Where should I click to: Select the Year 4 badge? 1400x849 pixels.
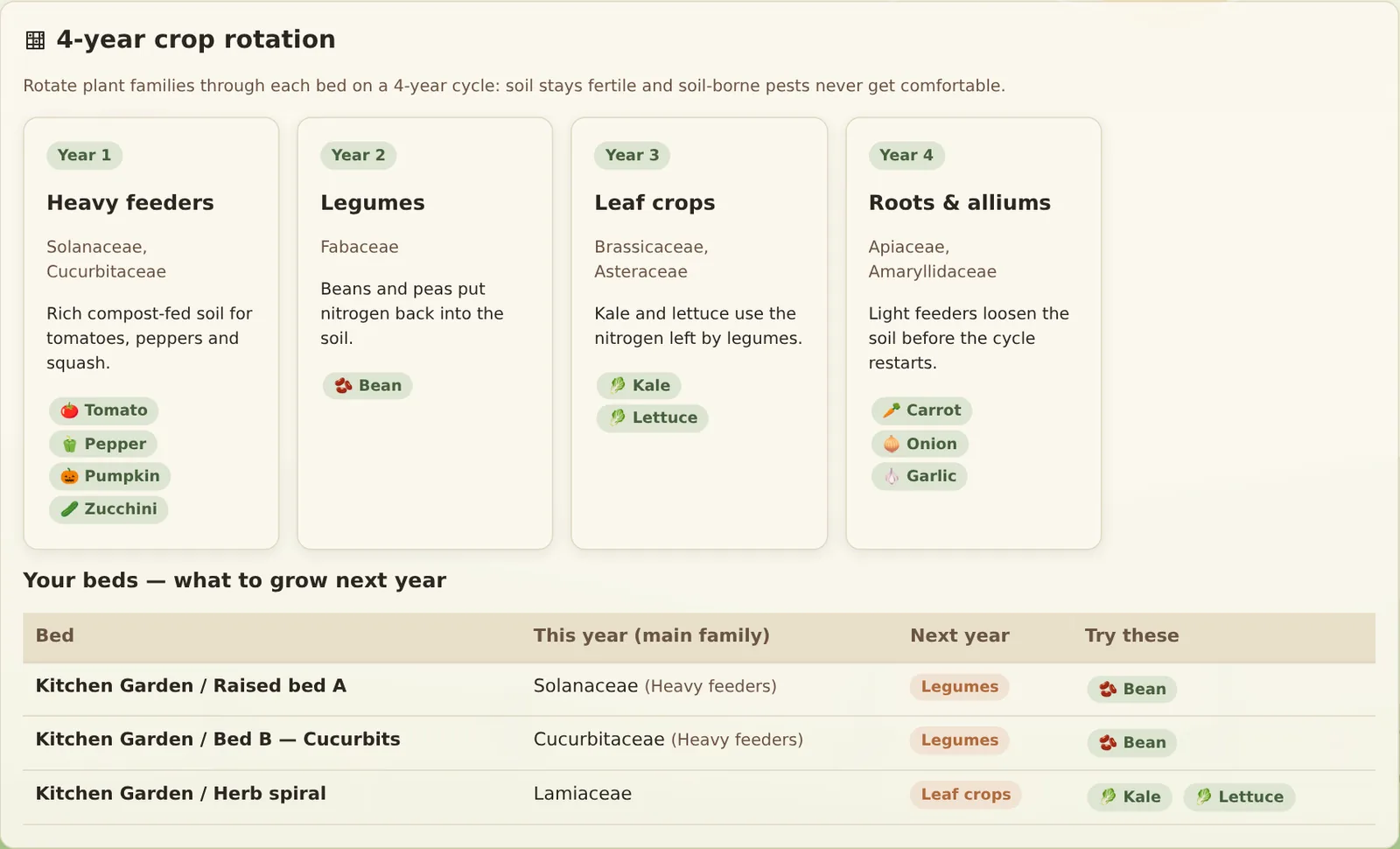click(x=906, y=155)
